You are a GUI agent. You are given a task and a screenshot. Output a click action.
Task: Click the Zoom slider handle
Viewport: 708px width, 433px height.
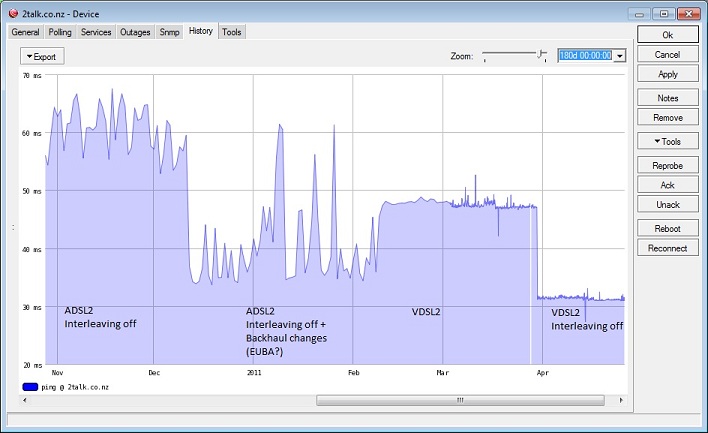pyautogui.click(x=542, y=55)
